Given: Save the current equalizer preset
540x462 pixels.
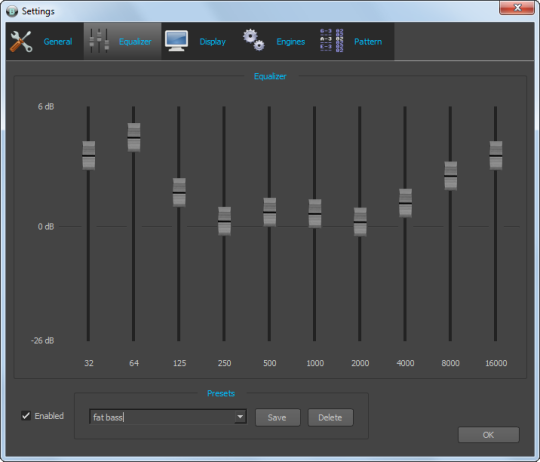Looking at the screenshot, I should 278,418.
